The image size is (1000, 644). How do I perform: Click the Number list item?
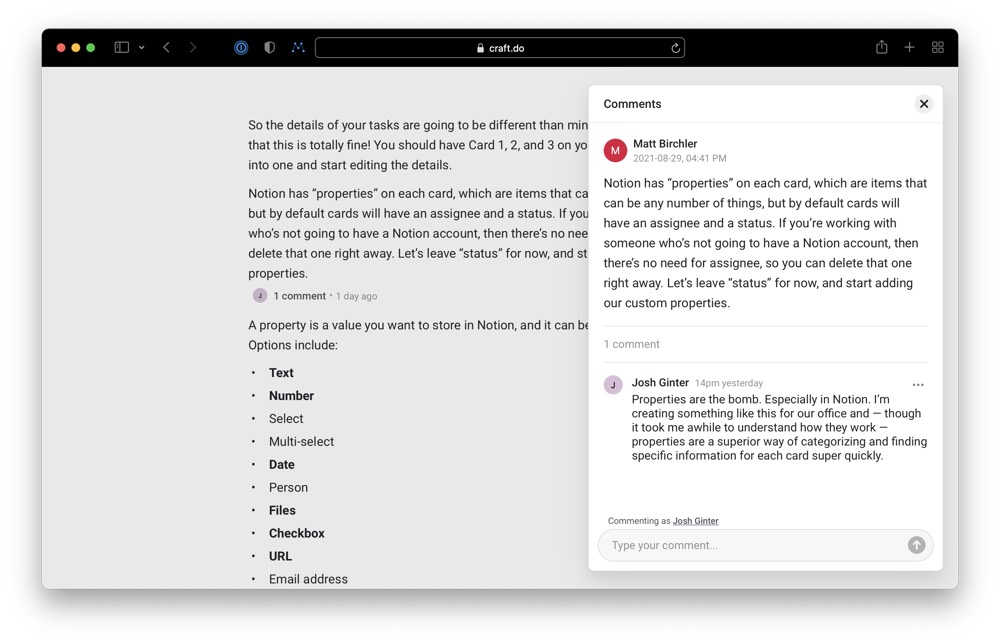pos(291,396)
